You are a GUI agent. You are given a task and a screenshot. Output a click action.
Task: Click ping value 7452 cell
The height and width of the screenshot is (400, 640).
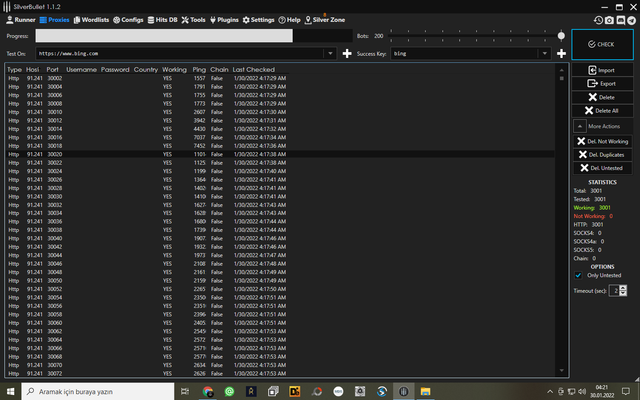click(199, 146)
